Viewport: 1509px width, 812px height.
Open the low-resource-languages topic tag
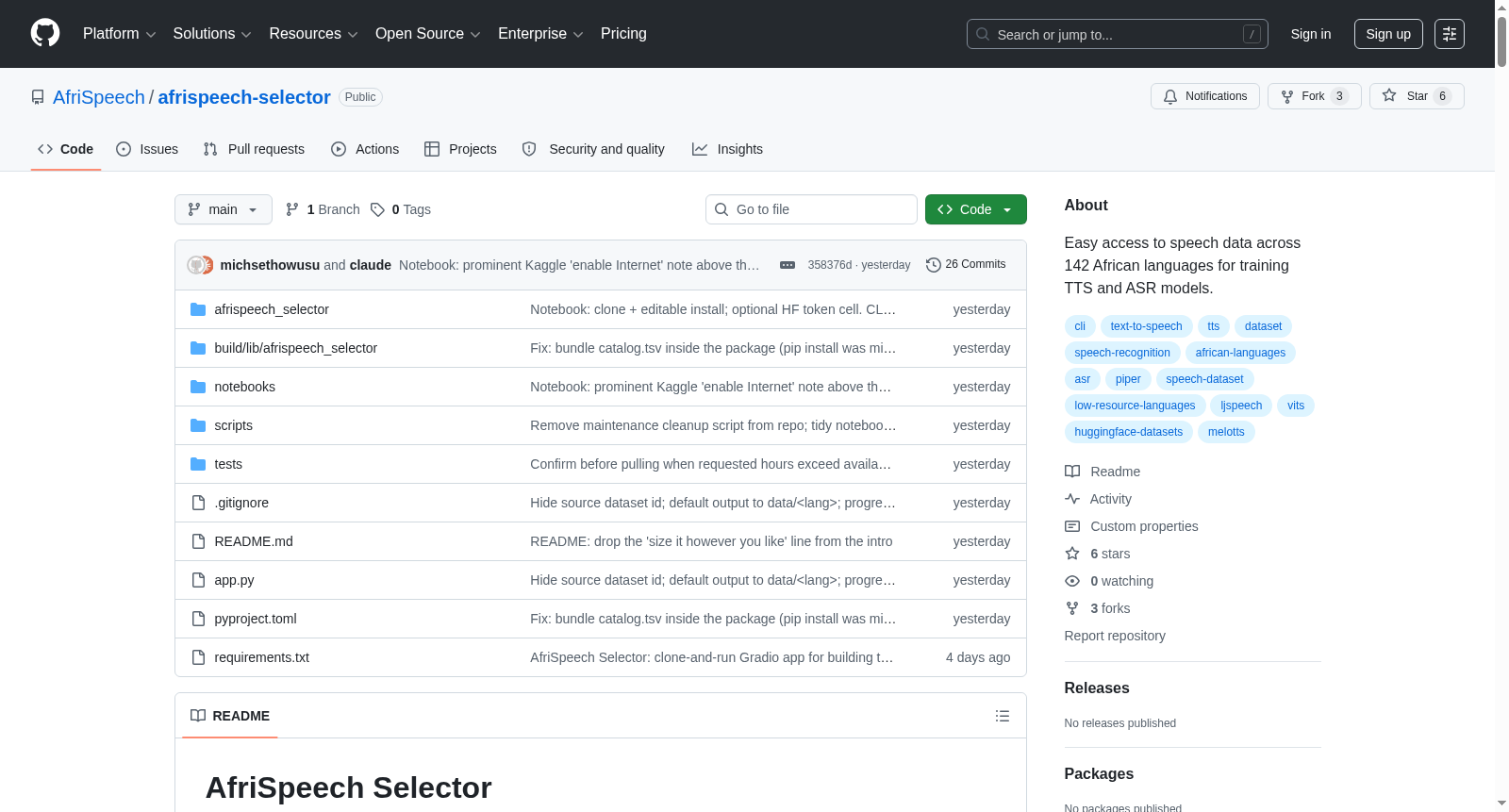(1135, 406)
